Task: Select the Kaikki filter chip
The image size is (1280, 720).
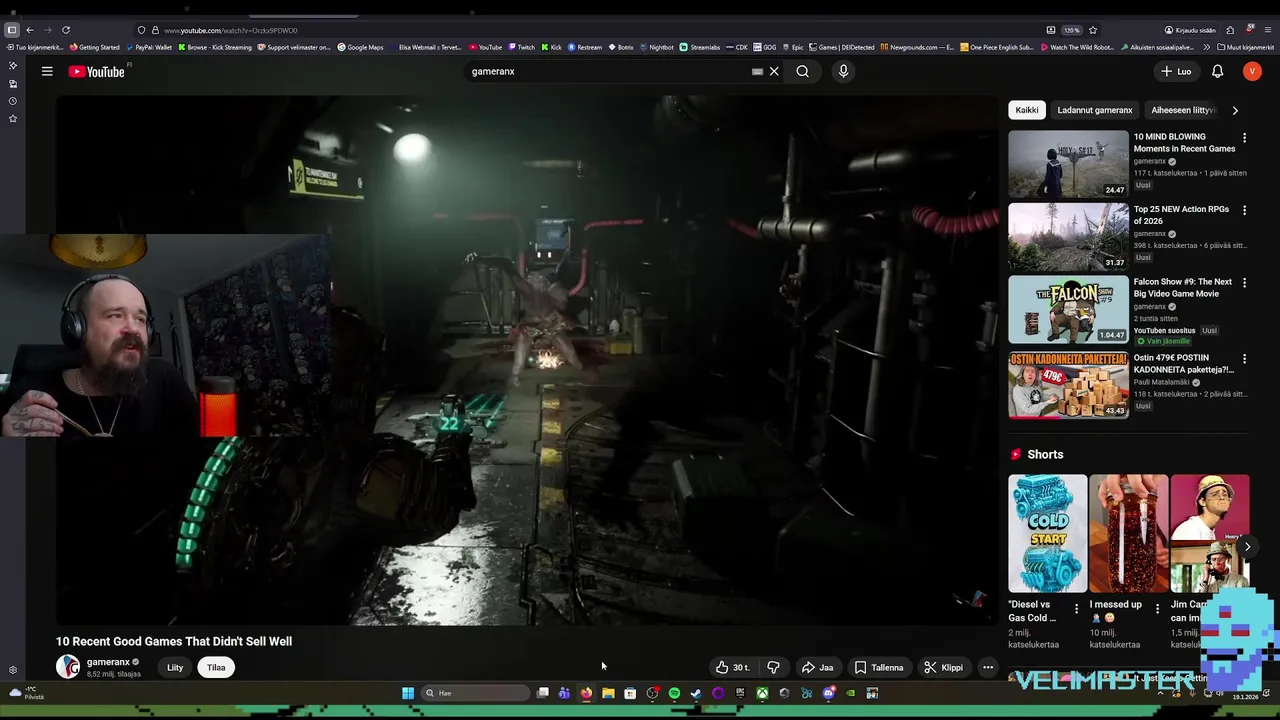Action: click(x=1027, y=110)
